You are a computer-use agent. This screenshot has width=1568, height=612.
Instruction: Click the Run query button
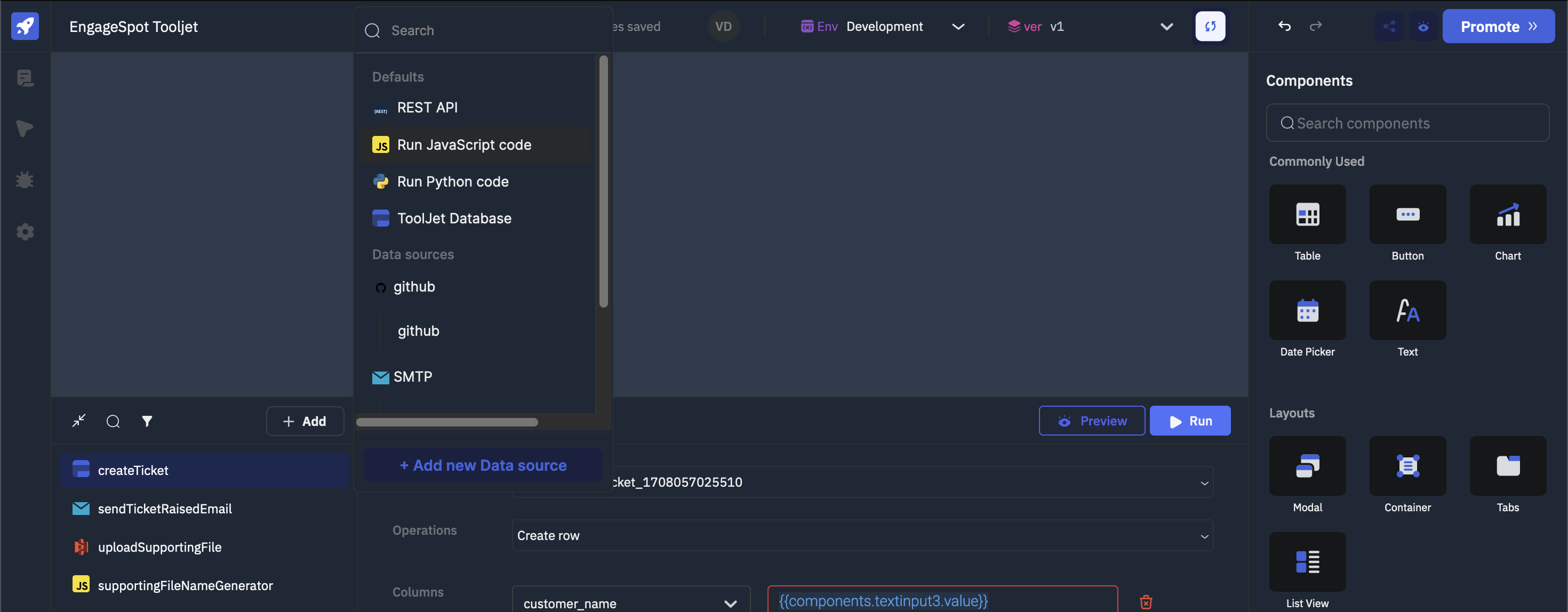pos(1190,421)
